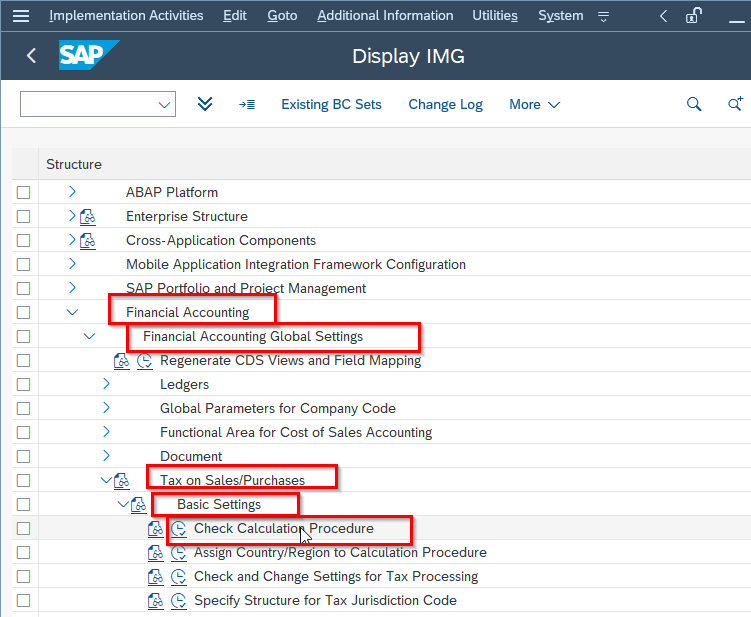Image resolution: width=751 pixels, height=617 pixels.
Task: Click Existing BC Sets button
Action: click(331, 104)
